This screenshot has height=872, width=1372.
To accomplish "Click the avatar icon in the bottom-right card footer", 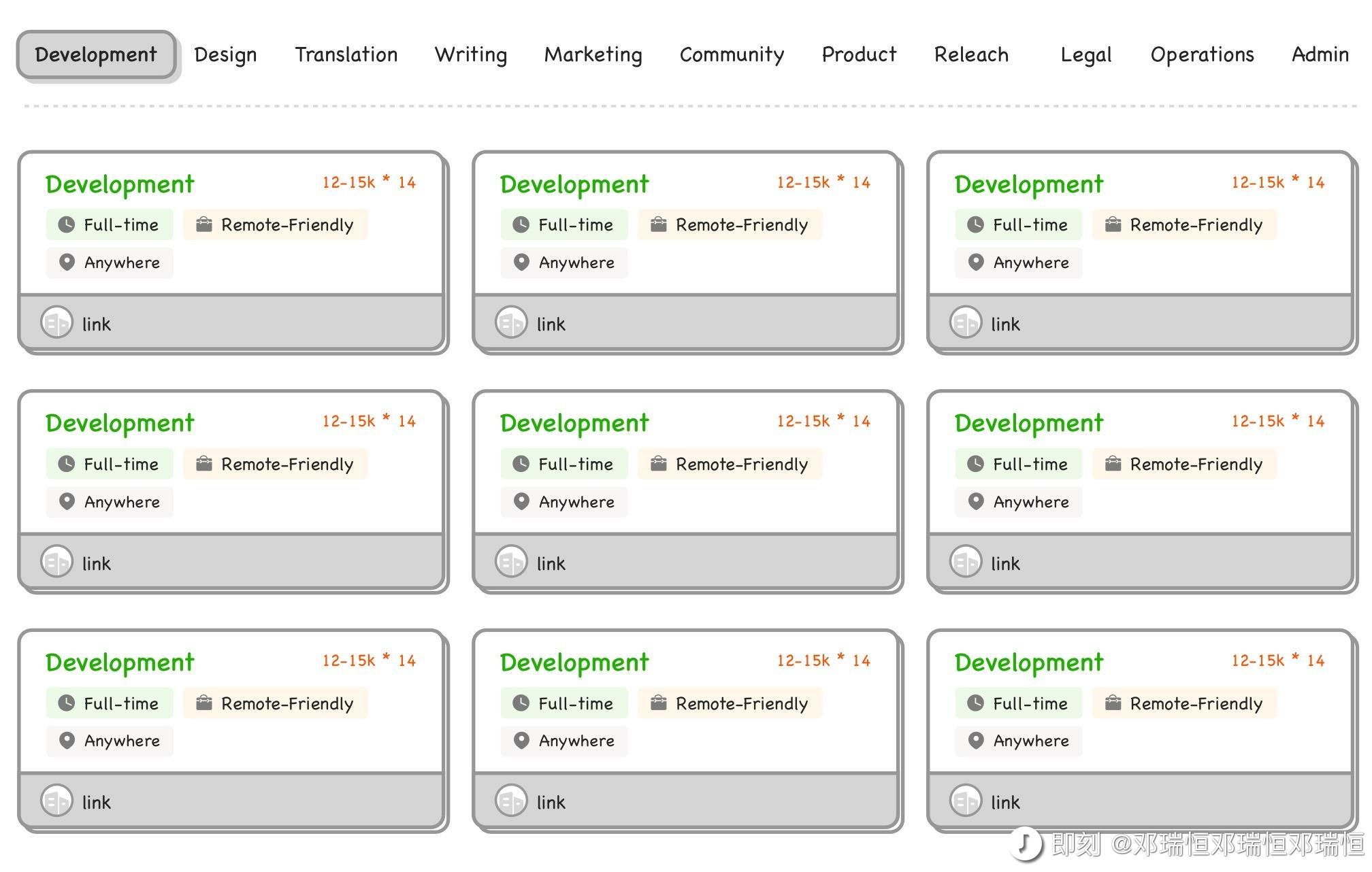I will click(966, 801).
